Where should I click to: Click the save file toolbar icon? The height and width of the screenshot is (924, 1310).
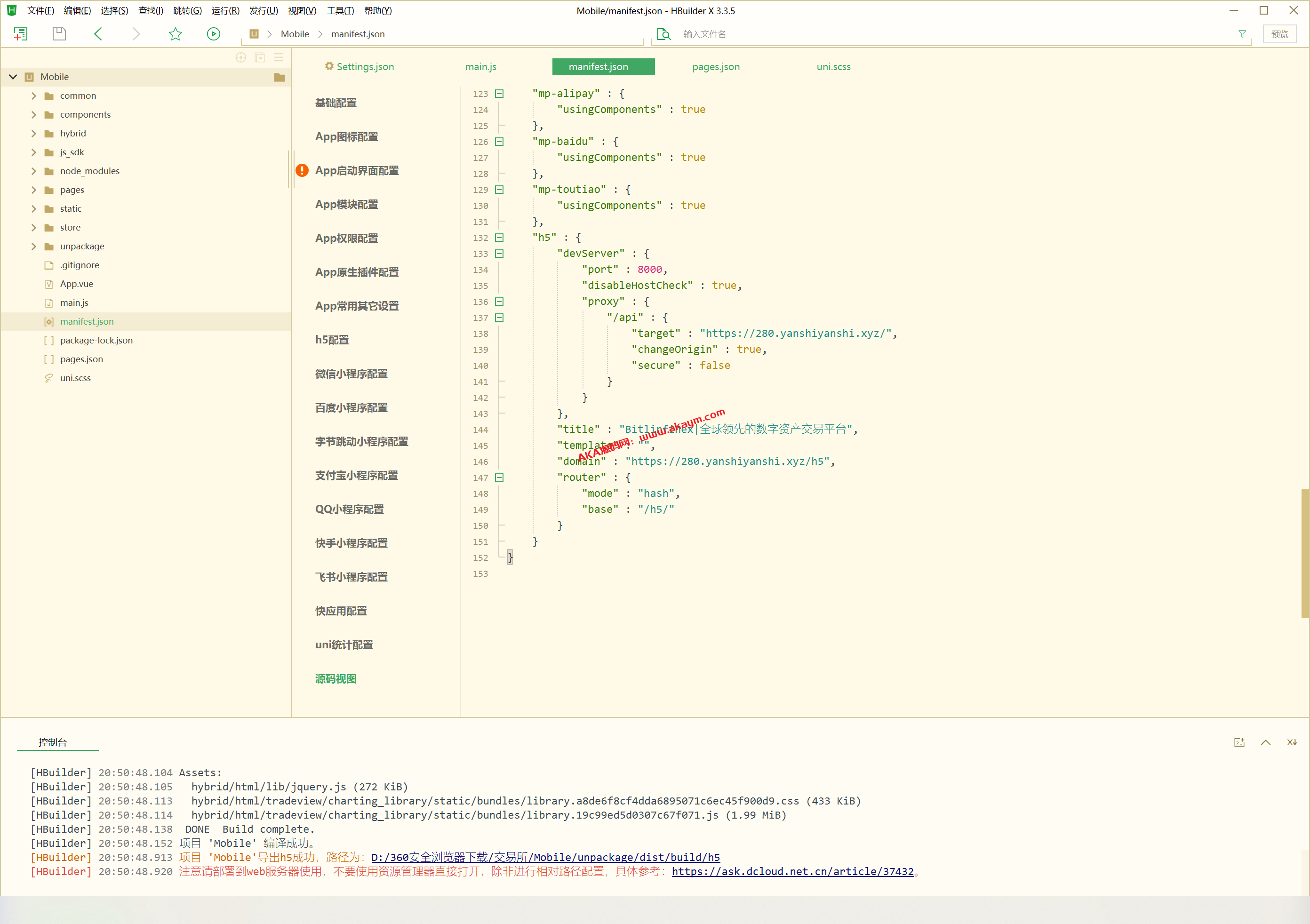tap(59, 34)
